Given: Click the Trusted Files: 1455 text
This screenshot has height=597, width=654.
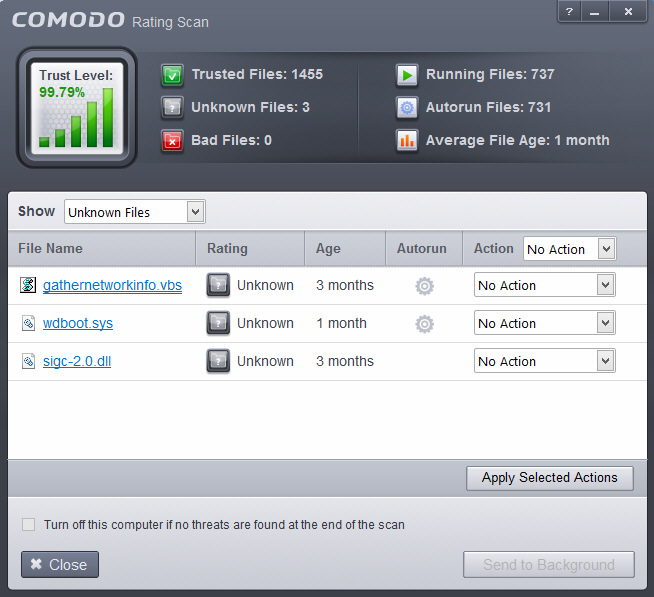Looking at the screenshot, I should click(257, 74).
